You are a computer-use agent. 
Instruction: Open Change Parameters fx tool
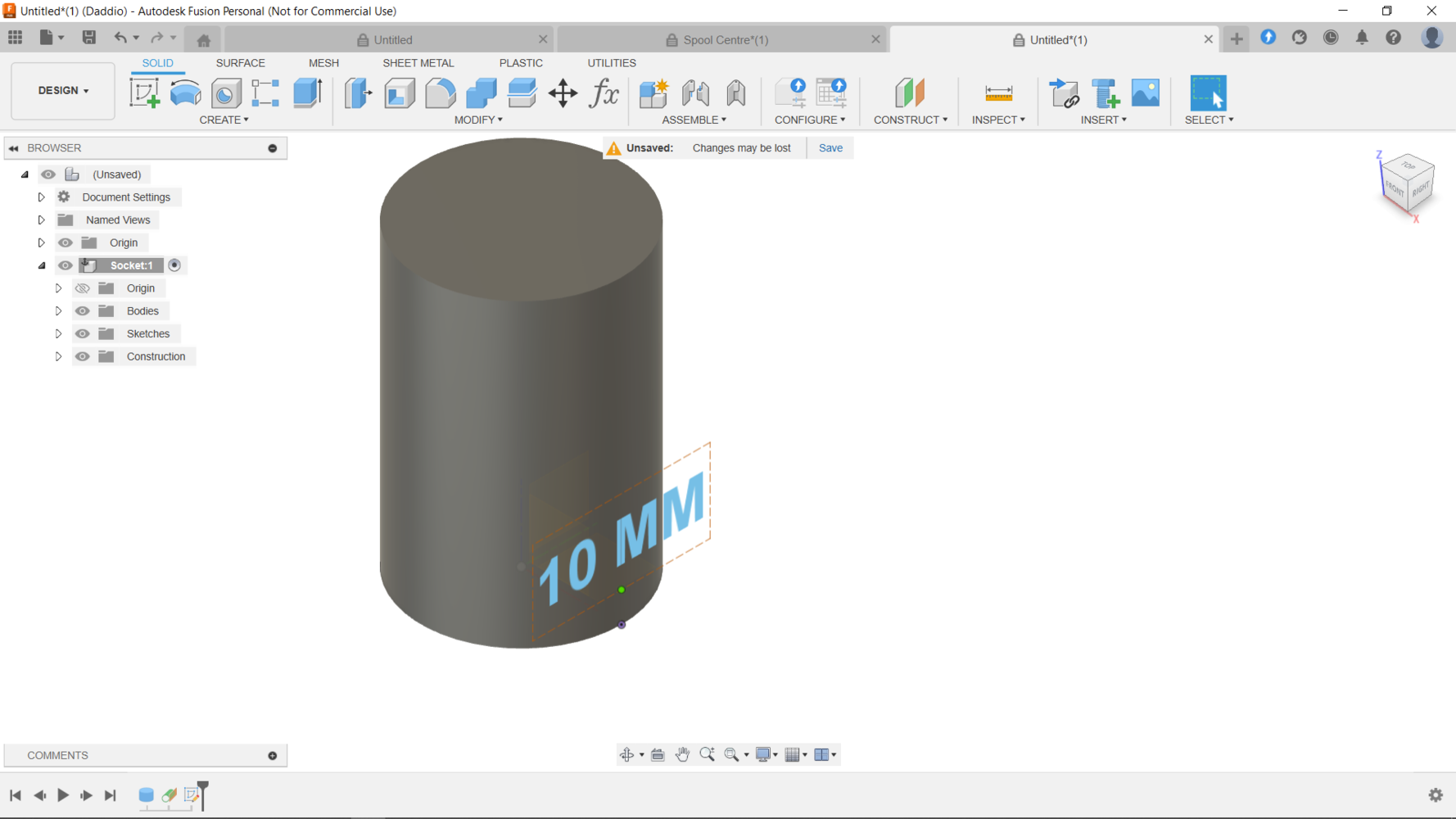(x=604, y=93)
